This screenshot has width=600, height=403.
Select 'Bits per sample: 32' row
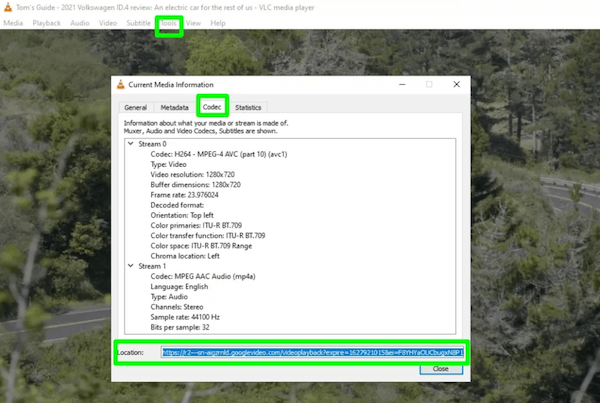tap(180, 327)
